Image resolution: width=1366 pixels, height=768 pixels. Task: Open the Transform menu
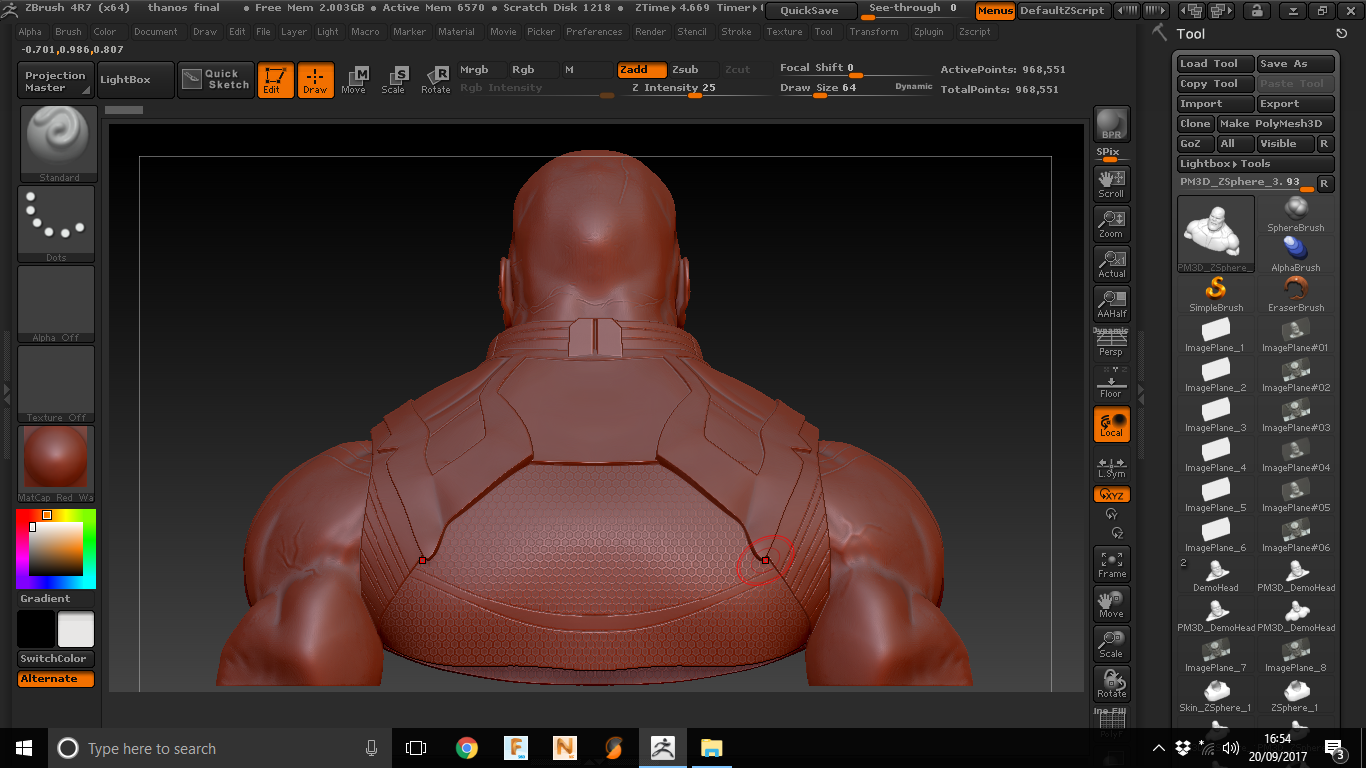click(874, 32)
